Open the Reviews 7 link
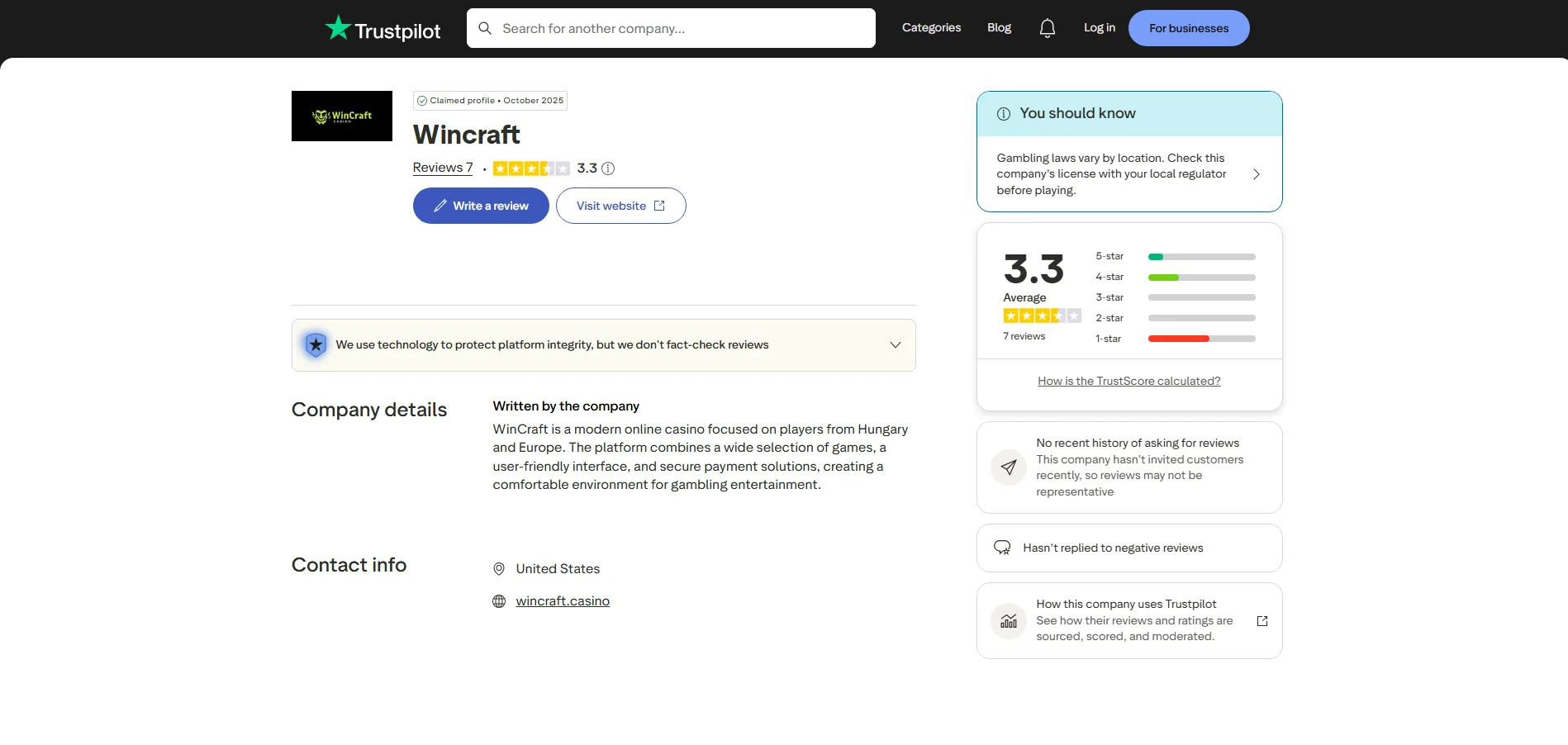 (x=443, y=168)
